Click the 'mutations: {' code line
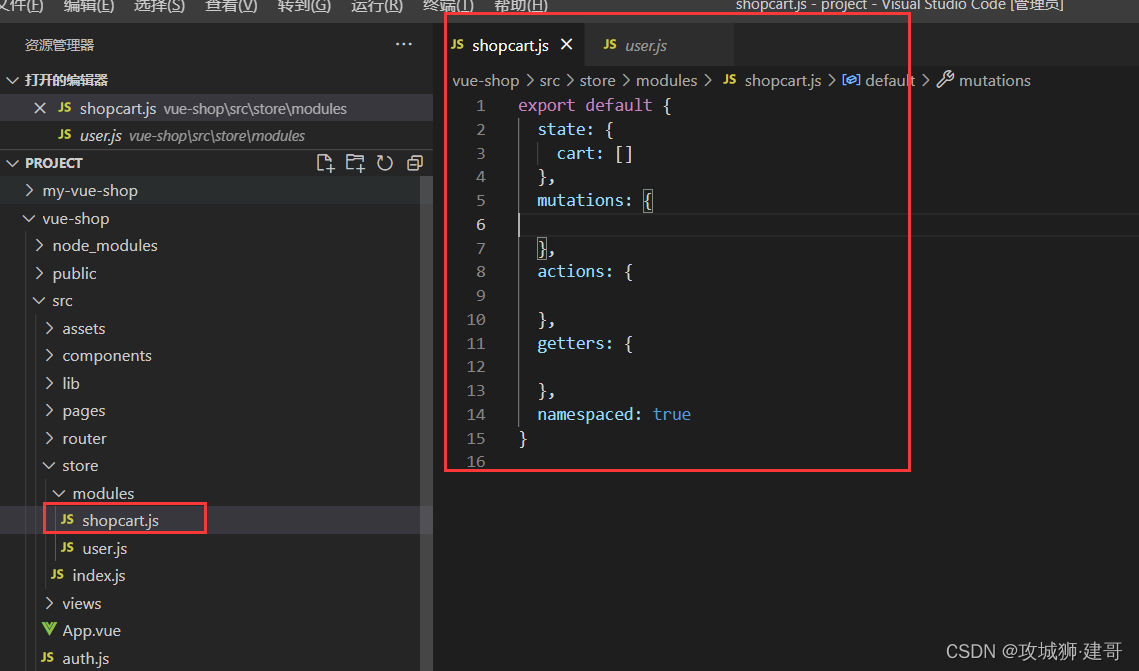Image resolution: width=1139 pixels, height=671 pixels. (595, 200)
